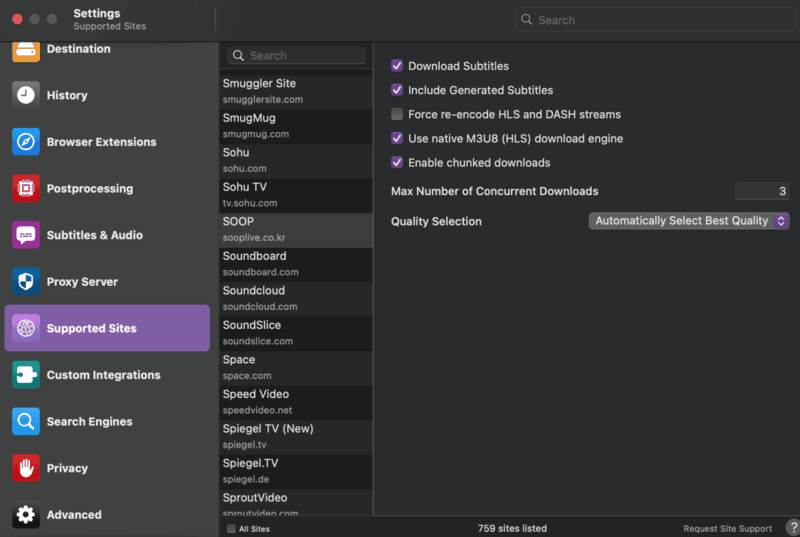Click the Custom Integrations puzzle icon

[x=26, y=375]
